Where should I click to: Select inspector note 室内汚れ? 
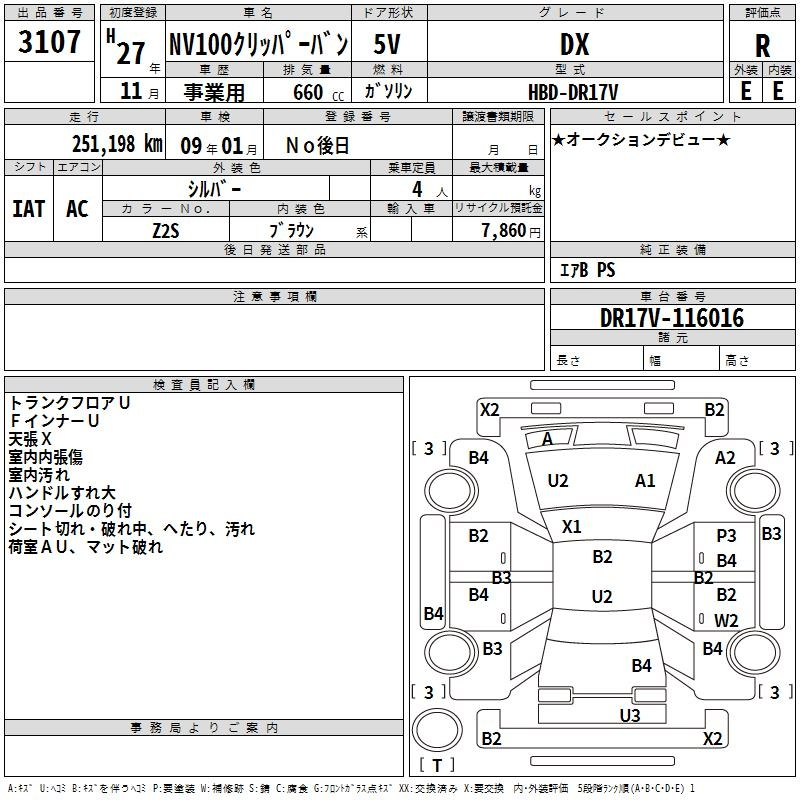(x=39, y=474)
